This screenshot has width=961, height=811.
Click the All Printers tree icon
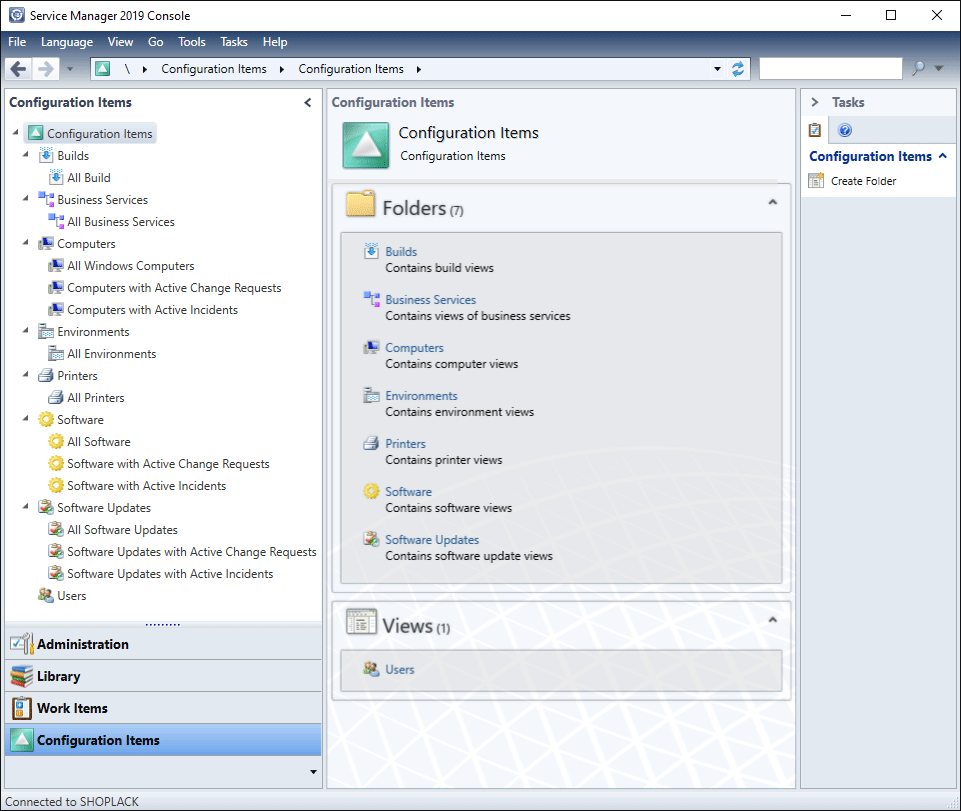(56, 397)
